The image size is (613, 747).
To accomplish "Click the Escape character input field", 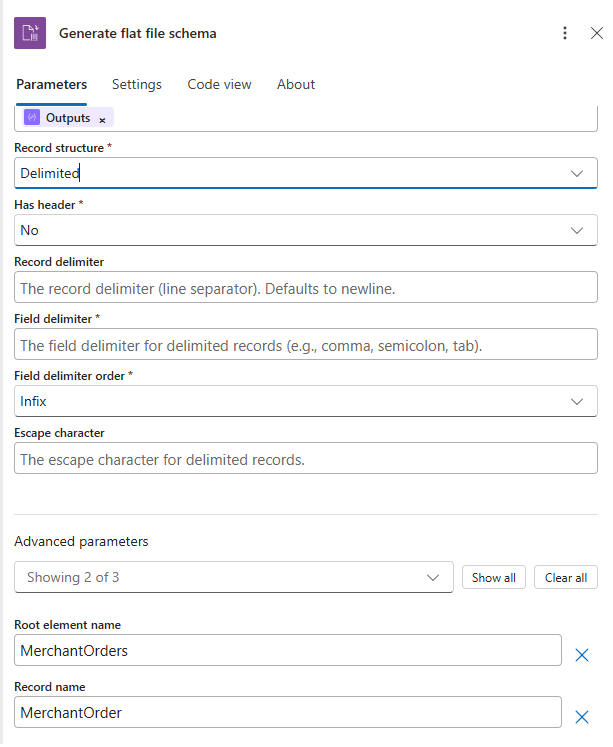I will pos(306,458).
